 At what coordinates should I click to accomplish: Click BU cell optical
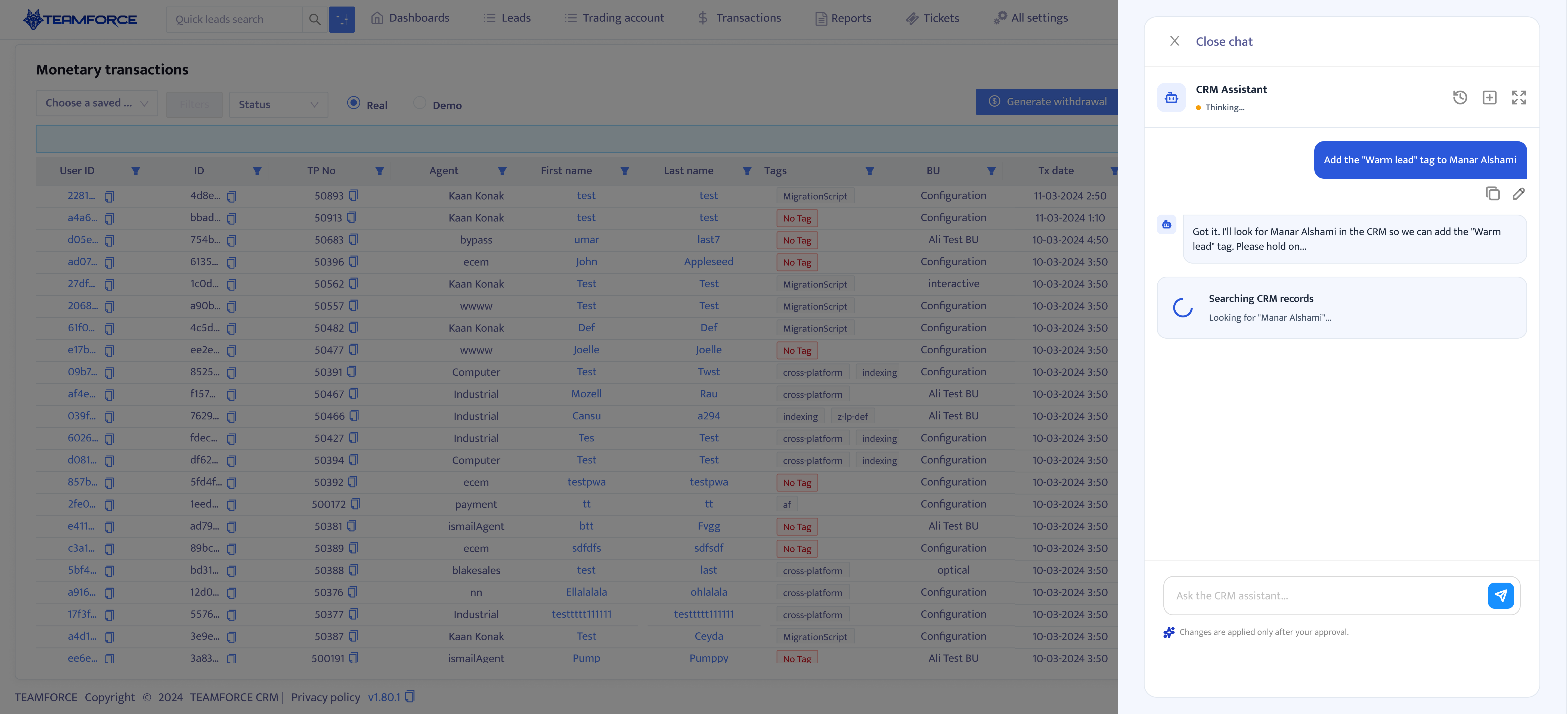click(x=953, y=570)
